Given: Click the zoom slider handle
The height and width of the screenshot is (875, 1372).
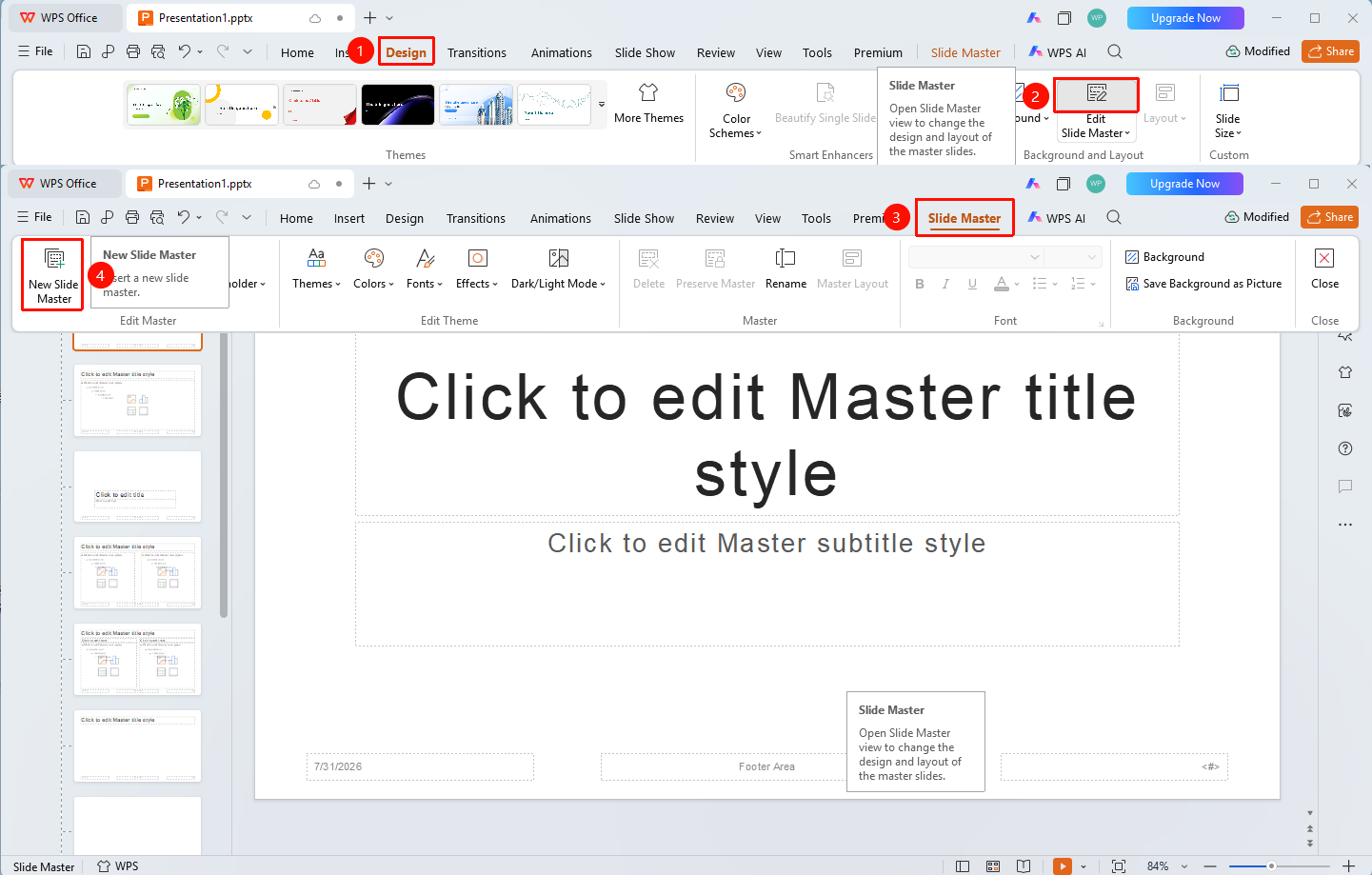Looking at the screenshot, I should coord(1271,866).
